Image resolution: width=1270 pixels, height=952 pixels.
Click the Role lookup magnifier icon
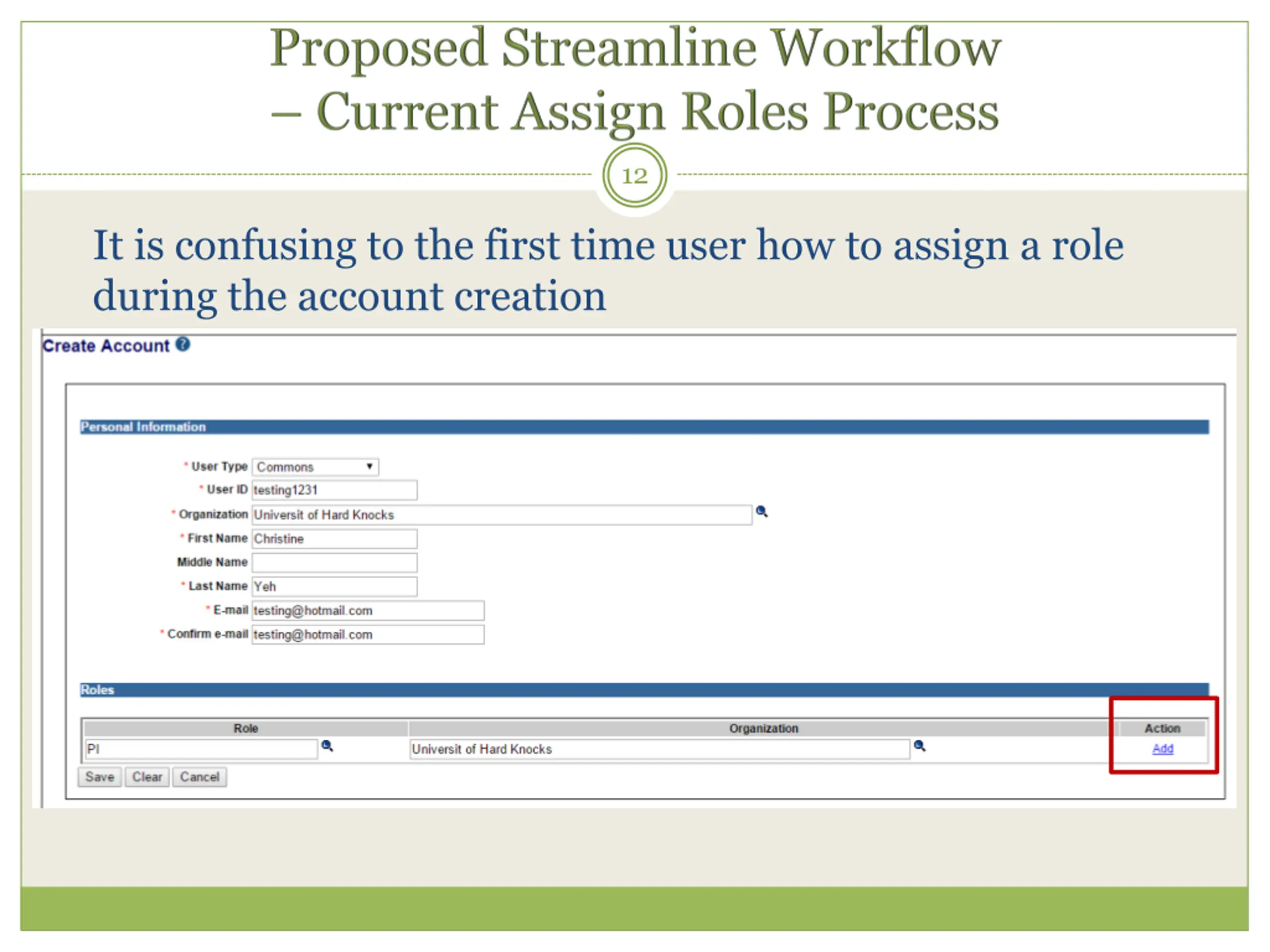tap(327, 745)
